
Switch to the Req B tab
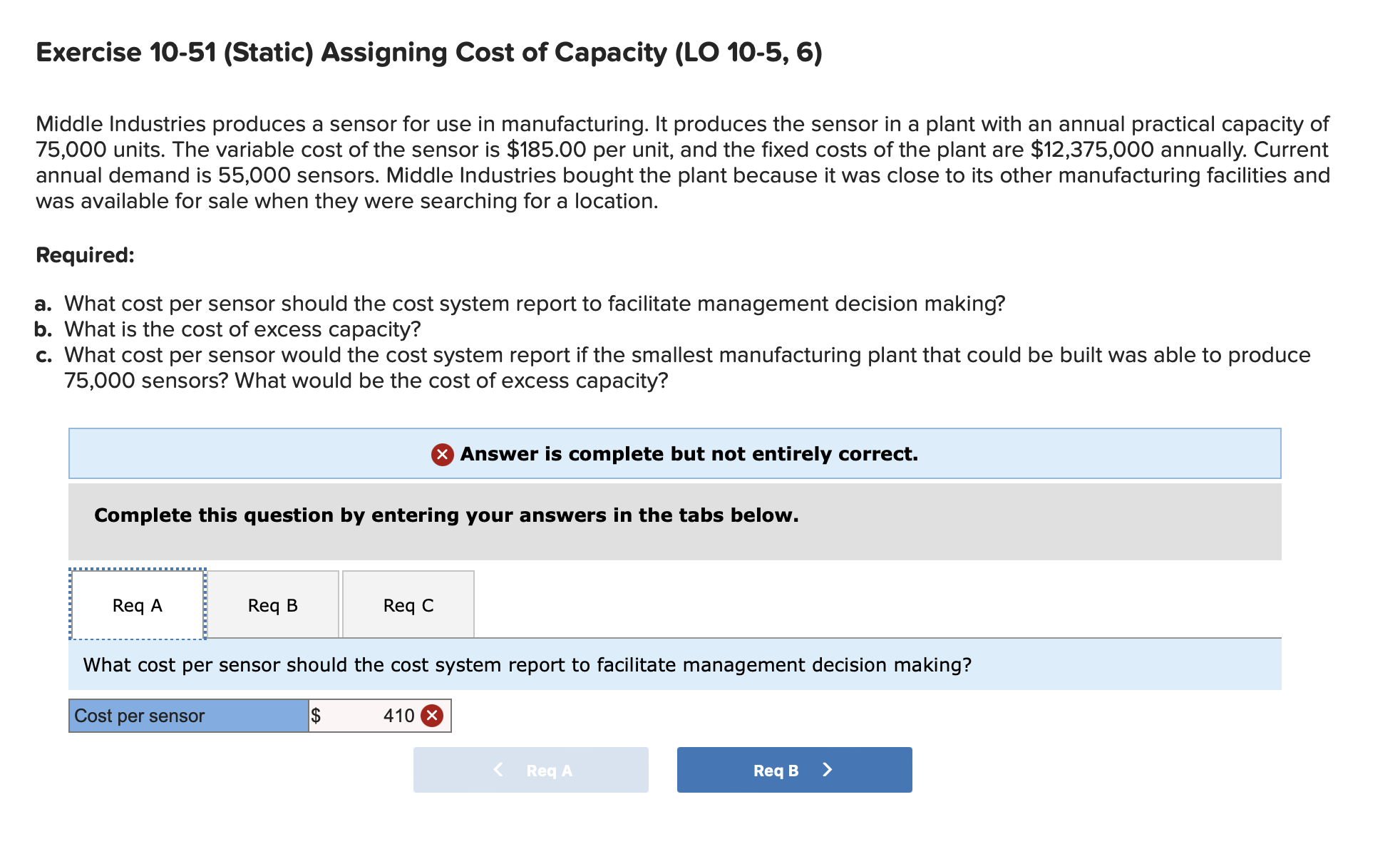(x=273, y=604)
